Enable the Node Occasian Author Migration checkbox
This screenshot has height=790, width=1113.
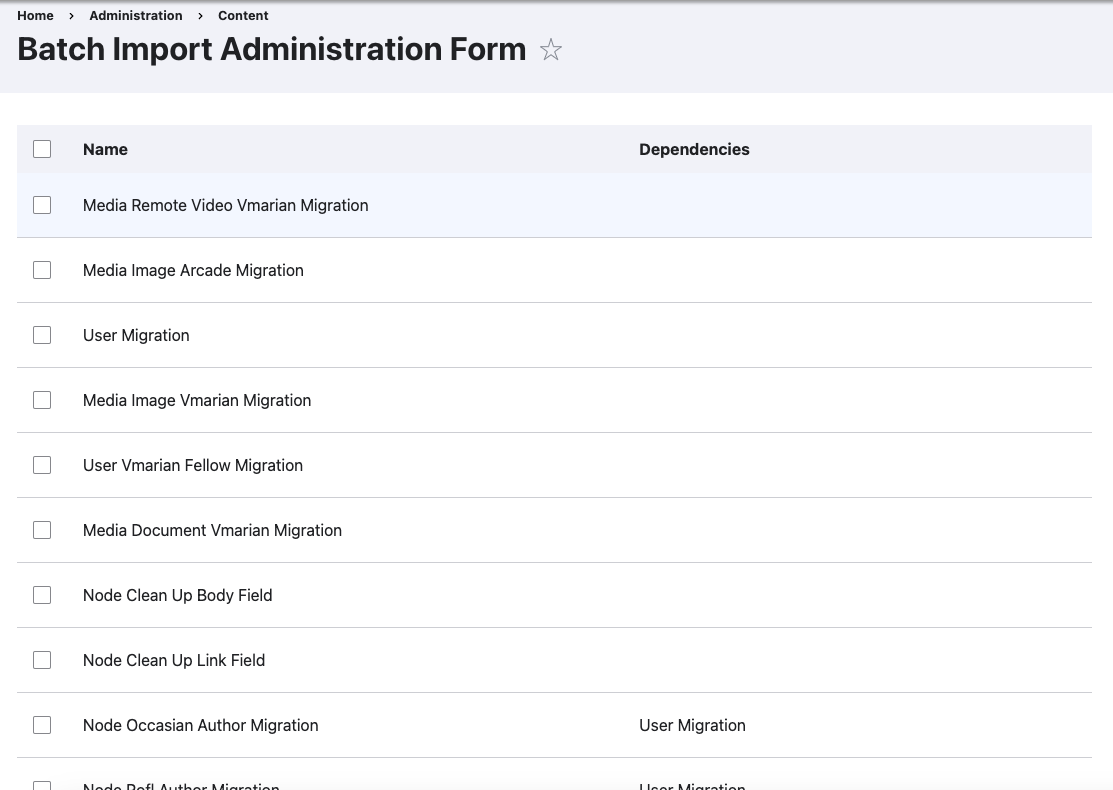click(x=42, y=725)
